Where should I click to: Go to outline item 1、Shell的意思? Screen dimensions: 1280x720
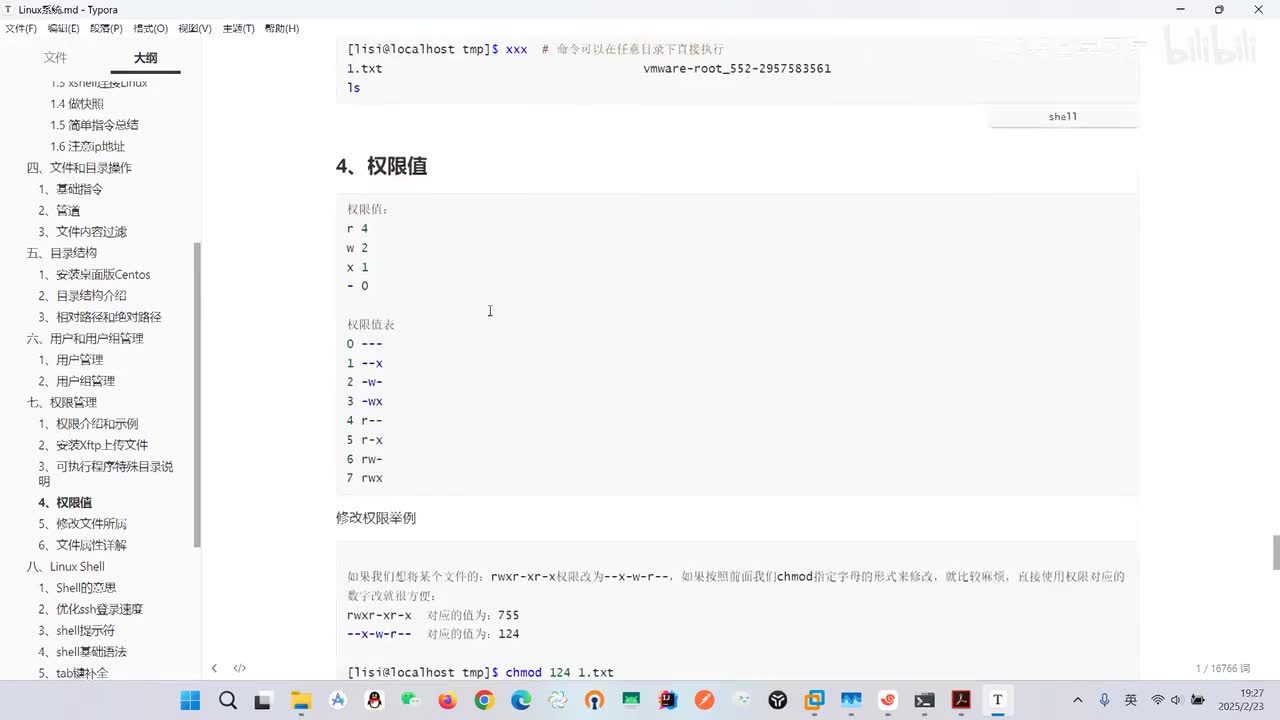click(77, 588)
